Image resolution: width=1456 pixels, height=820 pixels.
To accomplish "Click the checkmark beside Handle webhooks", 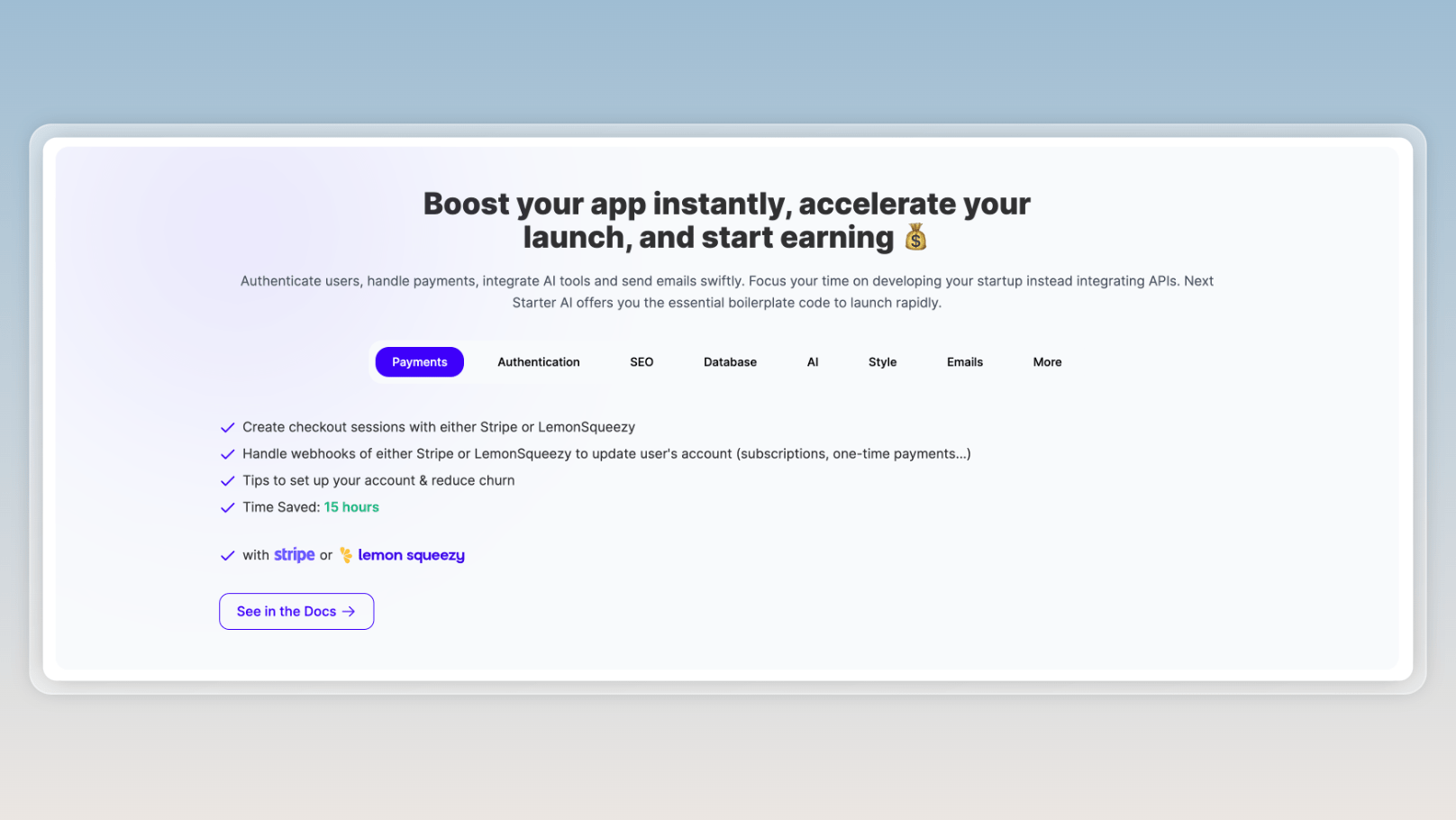I will (228, 454).
